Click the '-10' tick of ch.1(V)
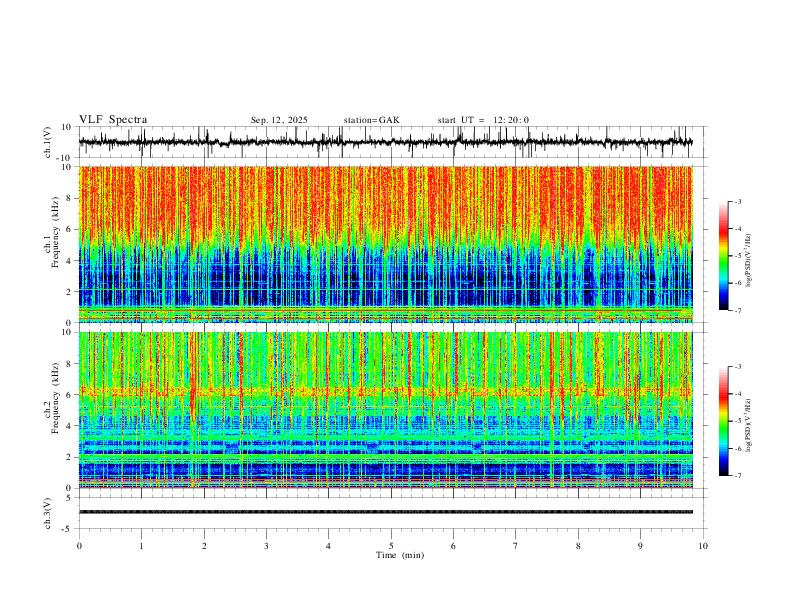 tap(65, 158)
